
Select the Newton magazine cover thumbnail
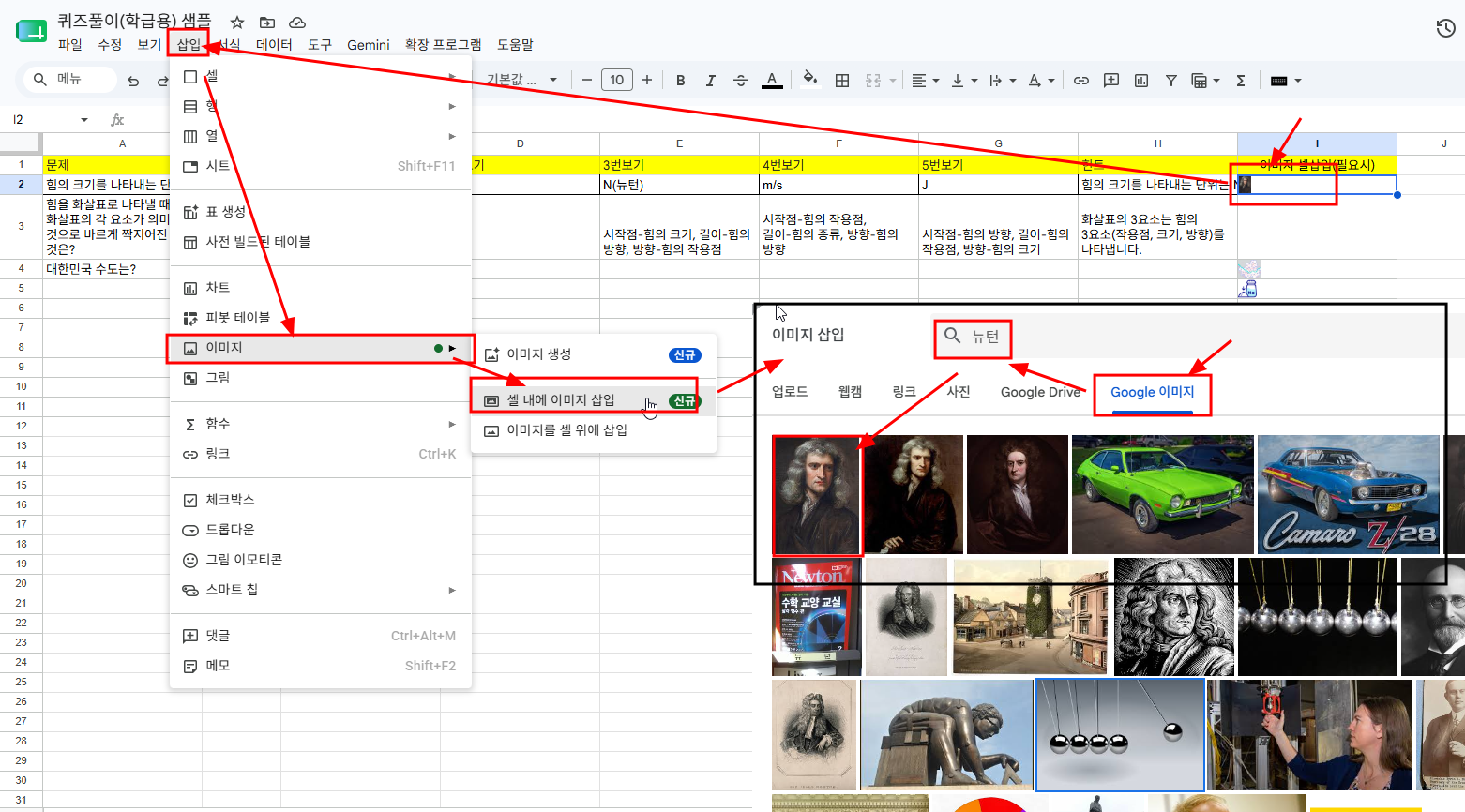click(817, 617)
